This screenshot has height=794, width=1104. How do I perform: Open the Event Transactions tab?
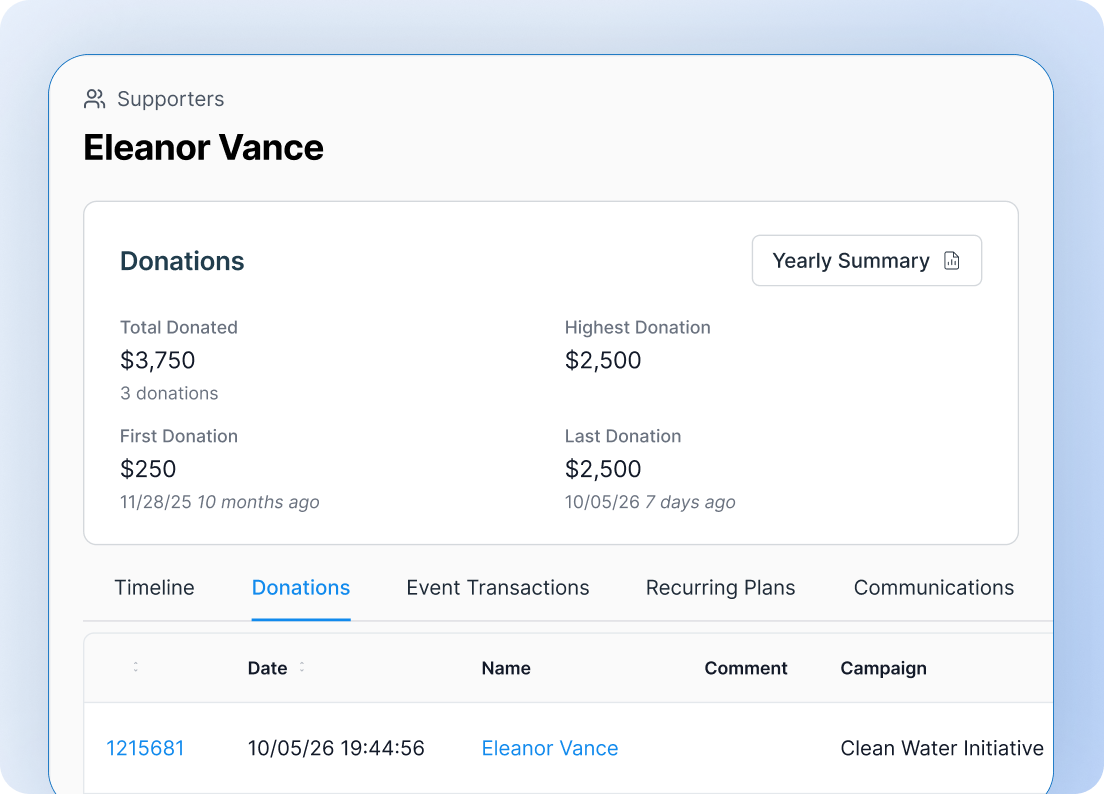coord(498,588)
